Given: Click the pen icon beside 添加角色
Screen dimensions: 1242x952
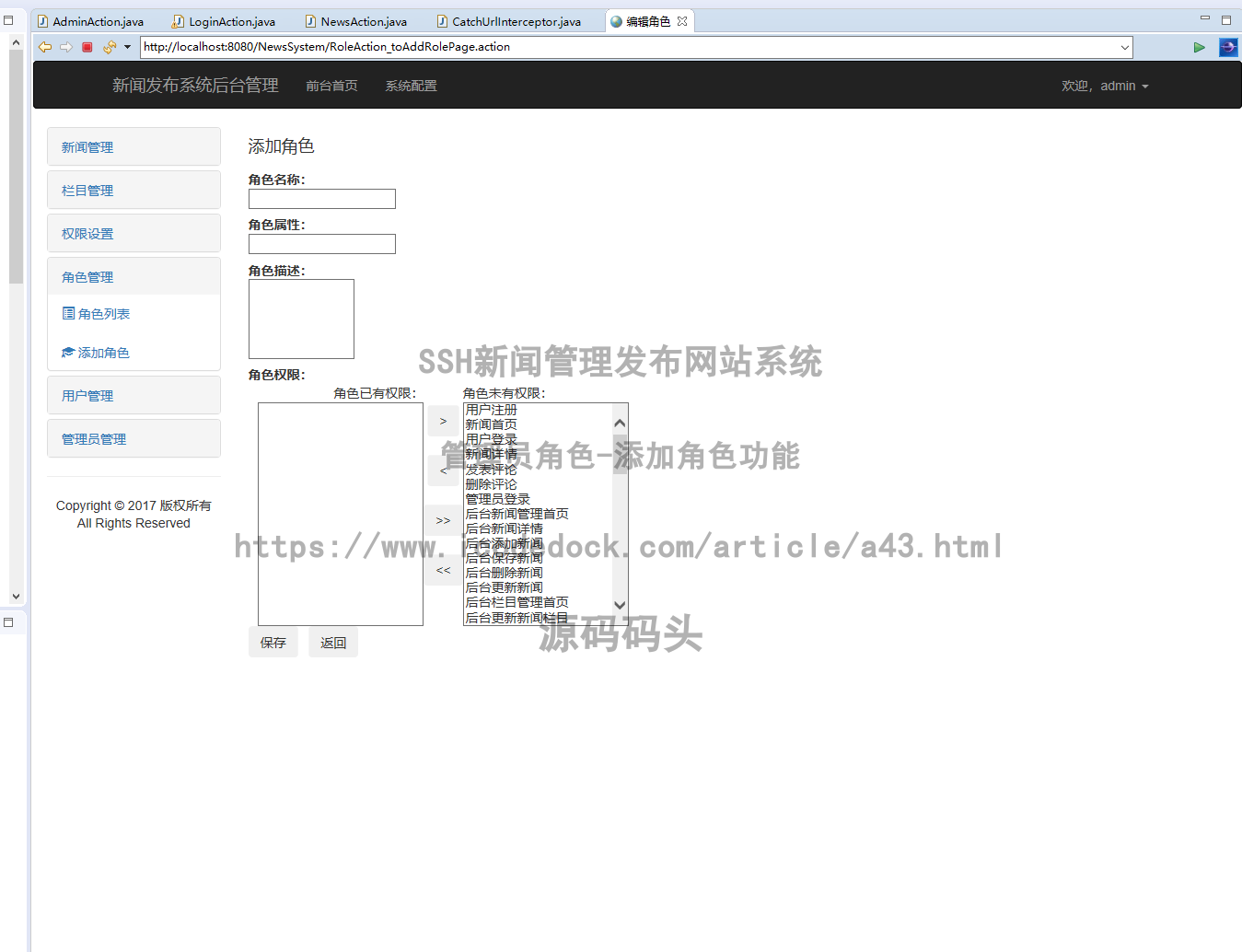Looking at the screenshot, I should pos(68,352).
